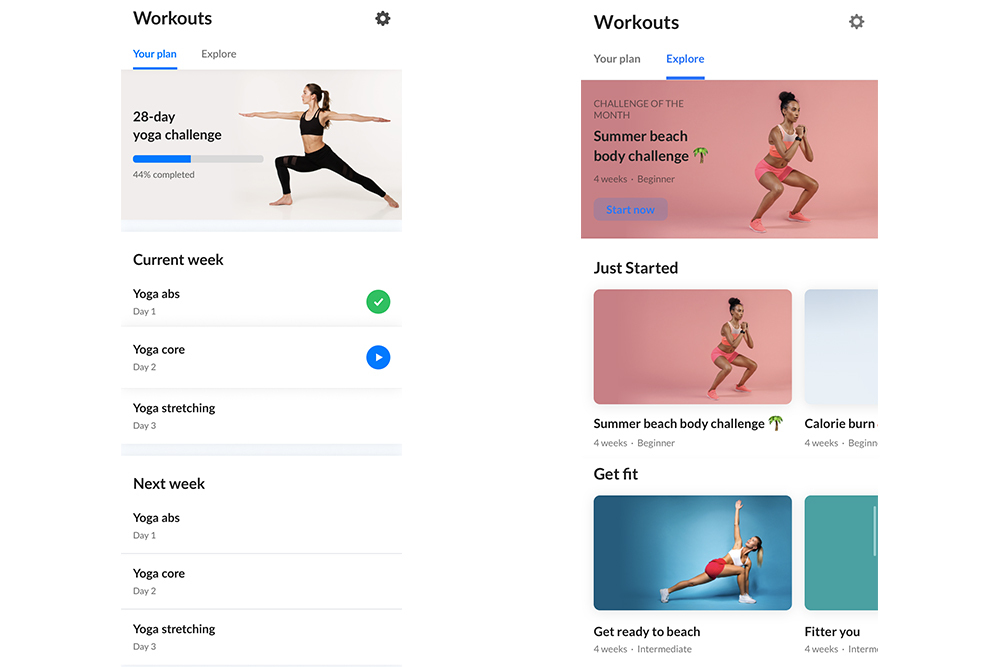Screen dimensions: 1000x667
Task: Open settings gear on Explore screen
Action: 857,22
